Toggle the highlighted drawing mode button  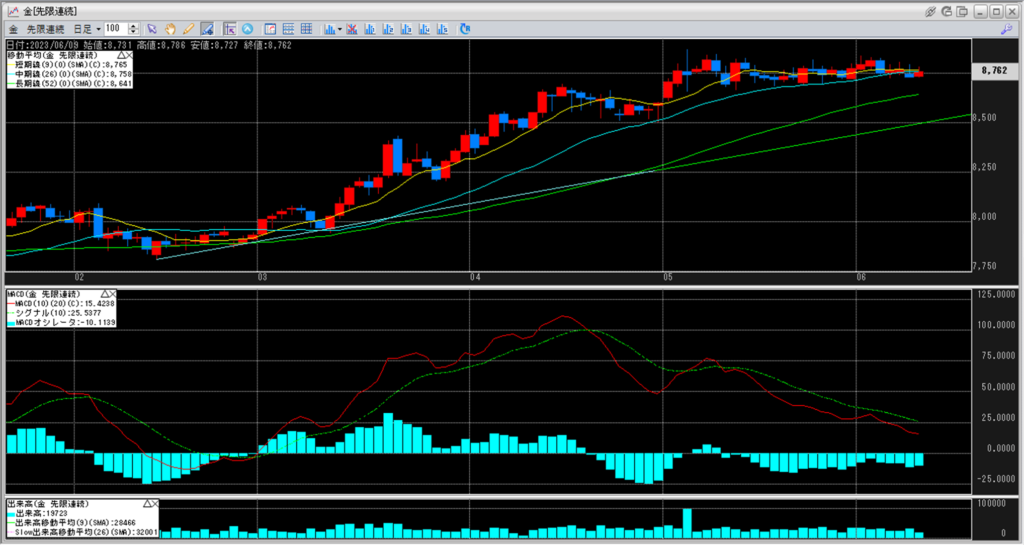click(206, 29)
